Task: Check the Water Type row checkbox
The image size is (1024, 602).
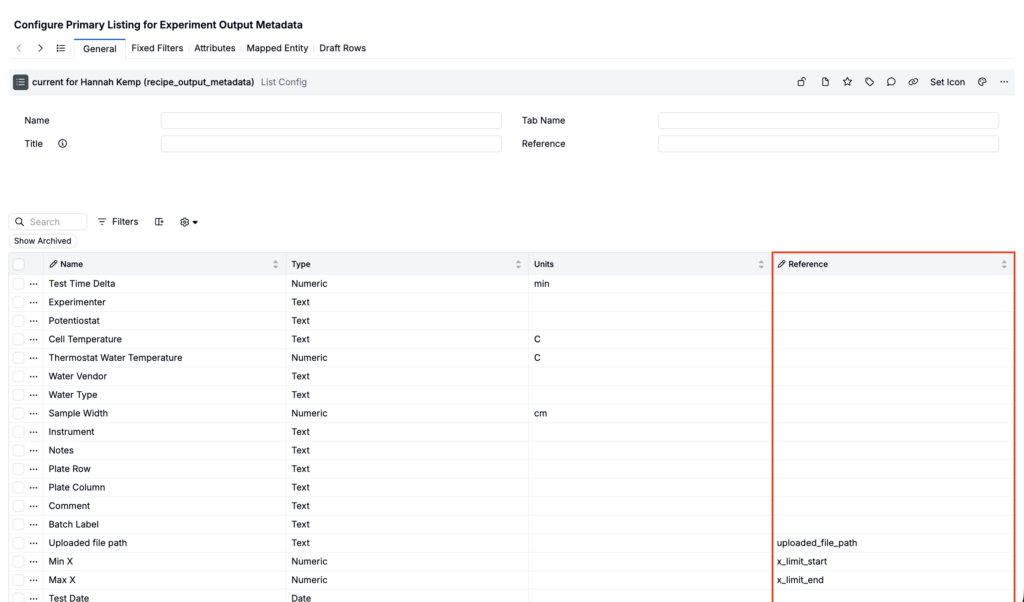Action: tap(18, 395)
